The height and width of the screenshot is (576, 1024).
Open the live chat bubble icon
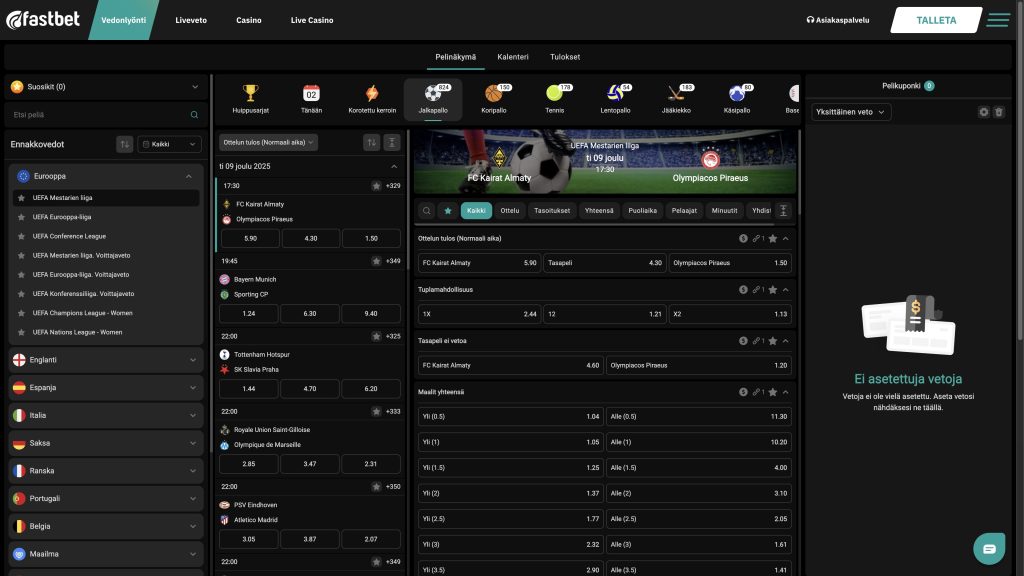(x=989, y=549)
